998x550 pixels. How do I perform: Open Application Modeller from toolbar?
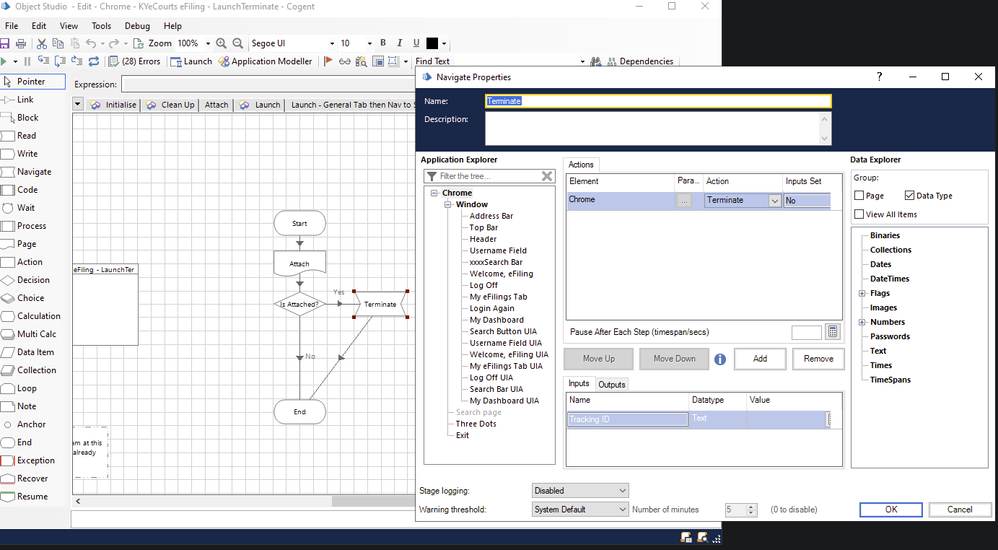[x=265, y=62]
